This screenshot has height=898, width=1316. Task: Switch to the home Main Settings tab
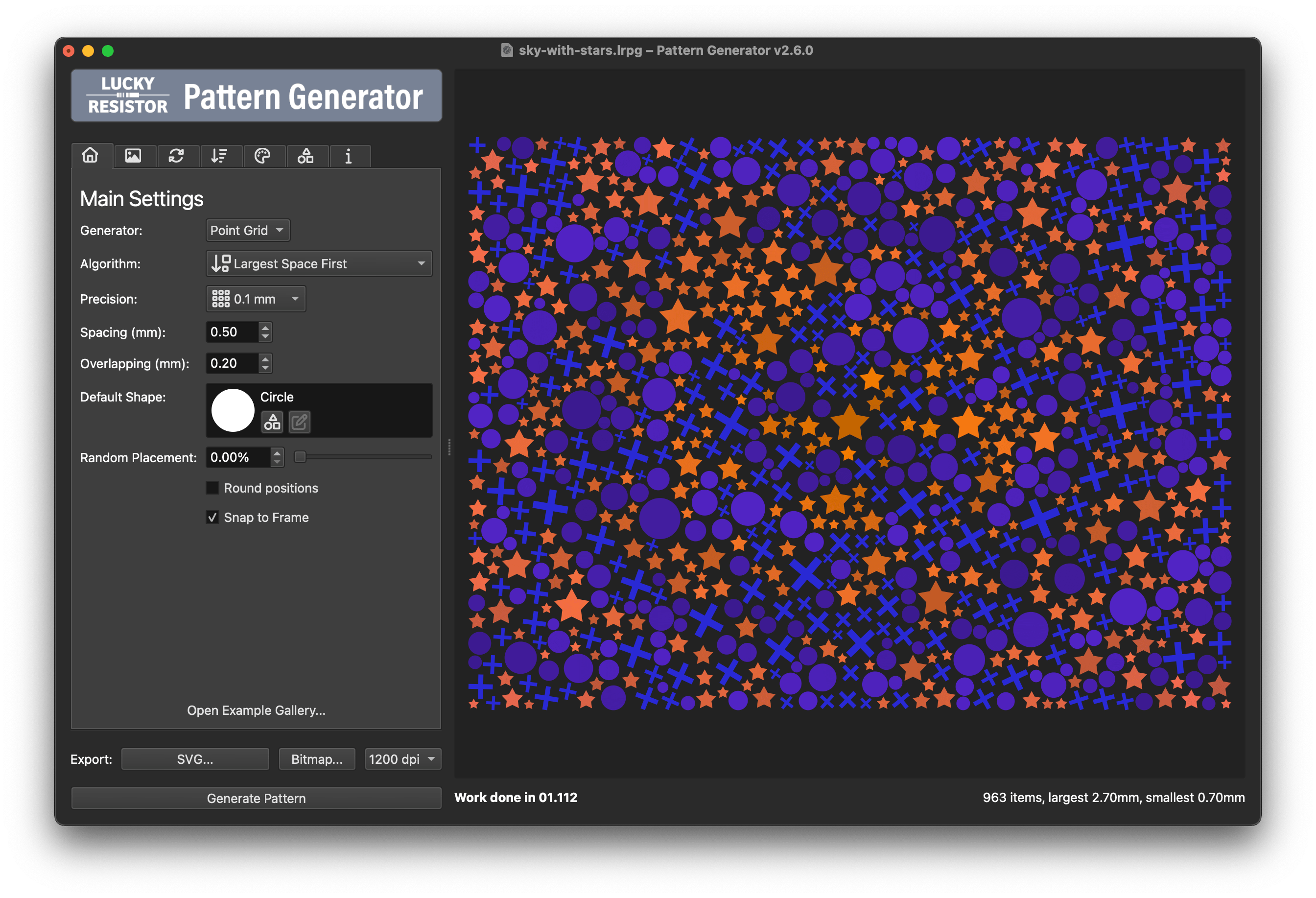coord(91,155)
